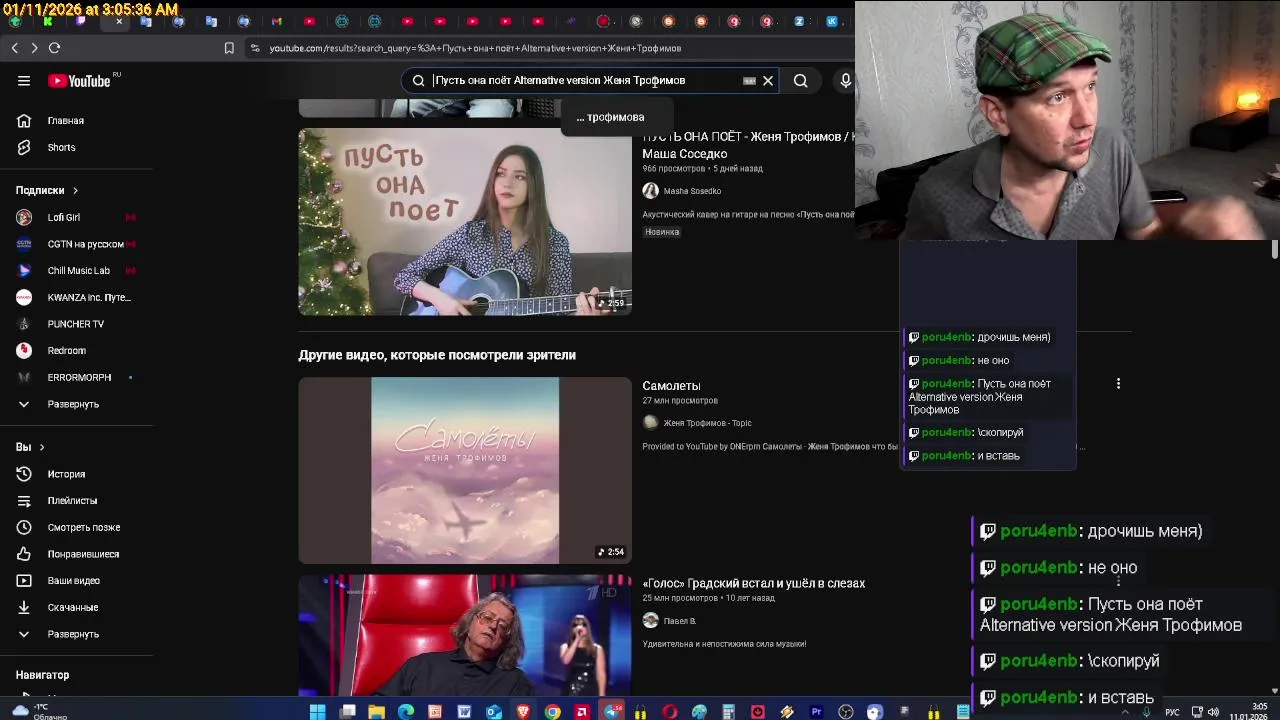Open Смотреть позже in the sidebar
The height and width of the screenshot is (720, 1280).
pos(77,527)
